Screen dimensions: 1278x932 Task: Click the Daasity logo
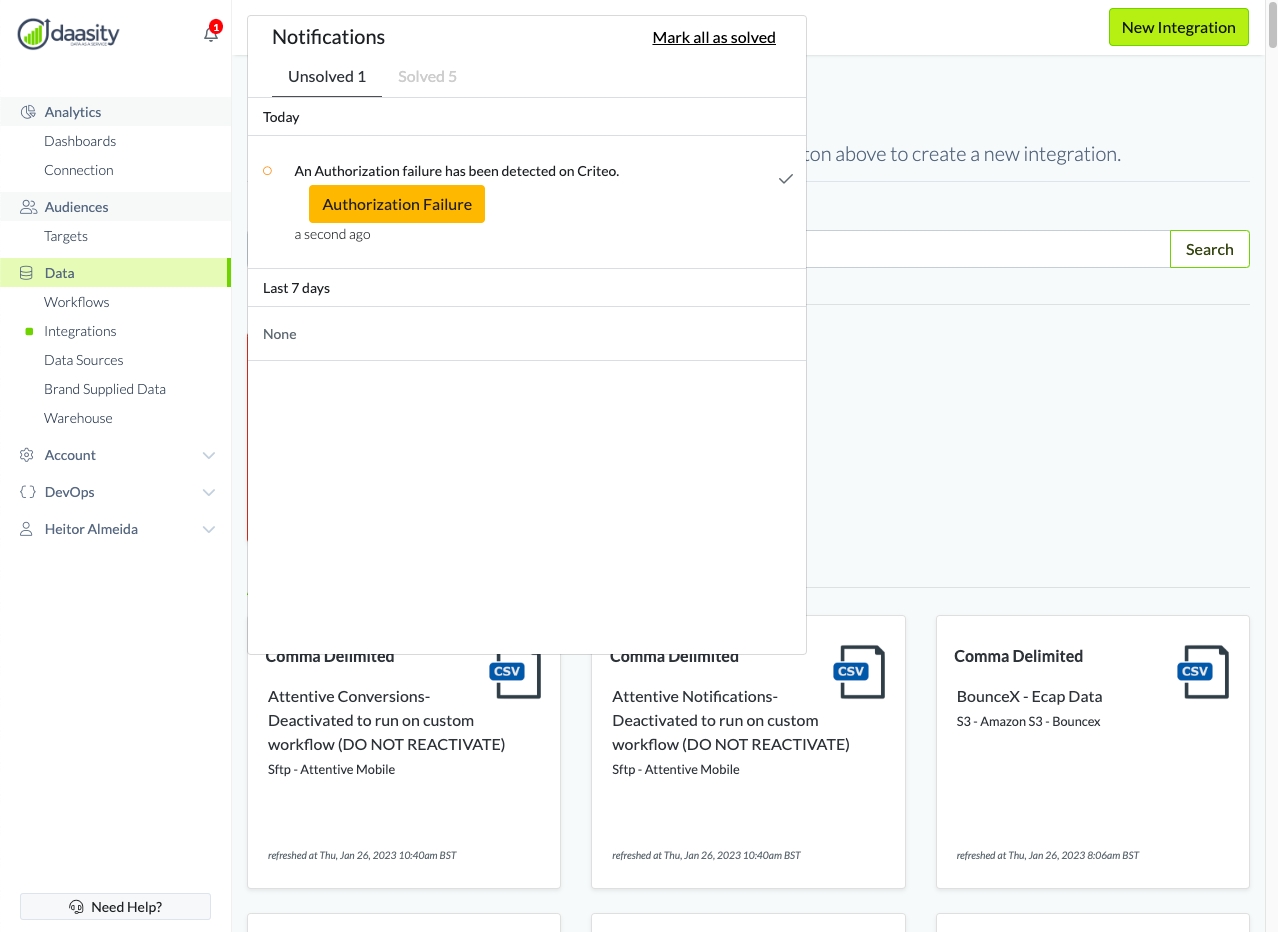[x=68, y=34]
